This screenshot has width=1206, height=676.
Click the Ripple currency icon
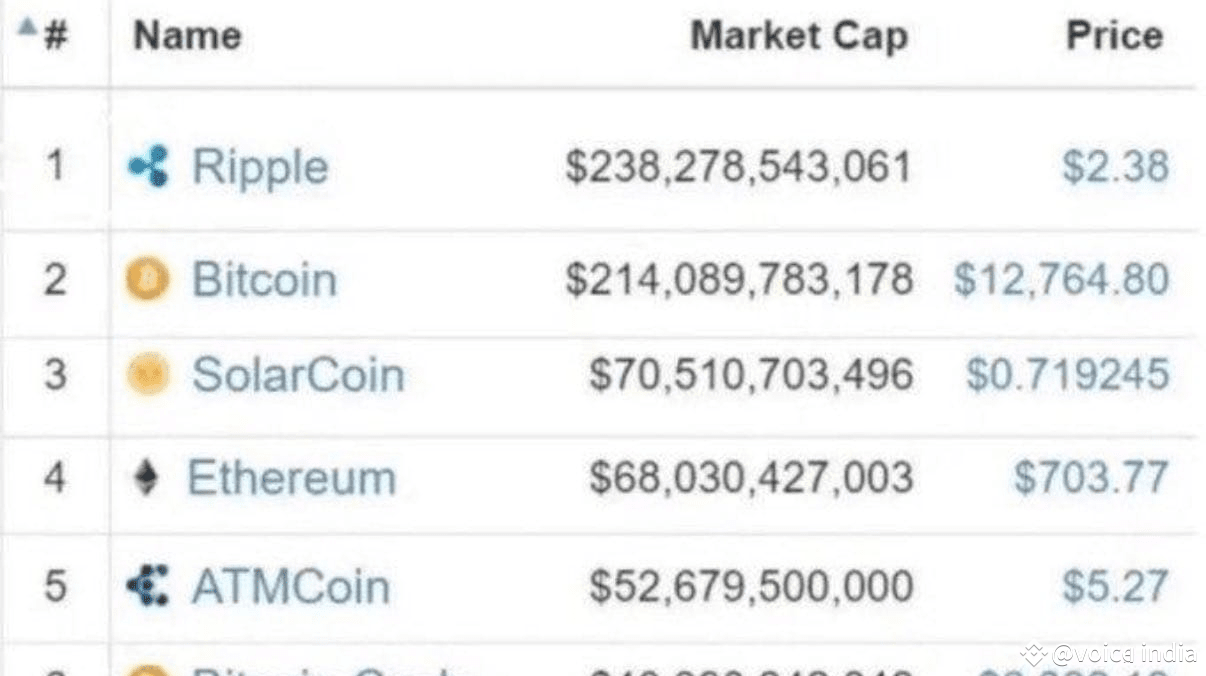click(x=148, y=166)
